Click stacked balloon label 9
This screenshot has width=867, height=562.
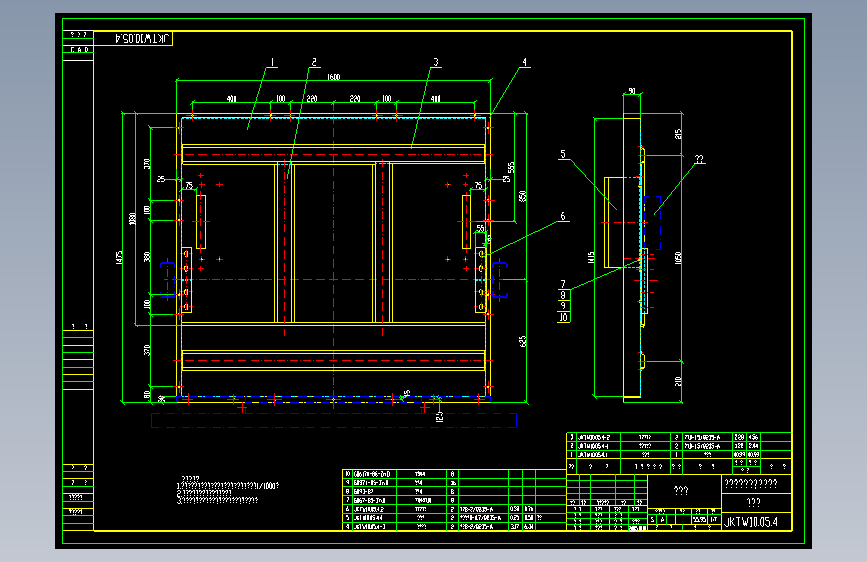click(x=563, y=305)
